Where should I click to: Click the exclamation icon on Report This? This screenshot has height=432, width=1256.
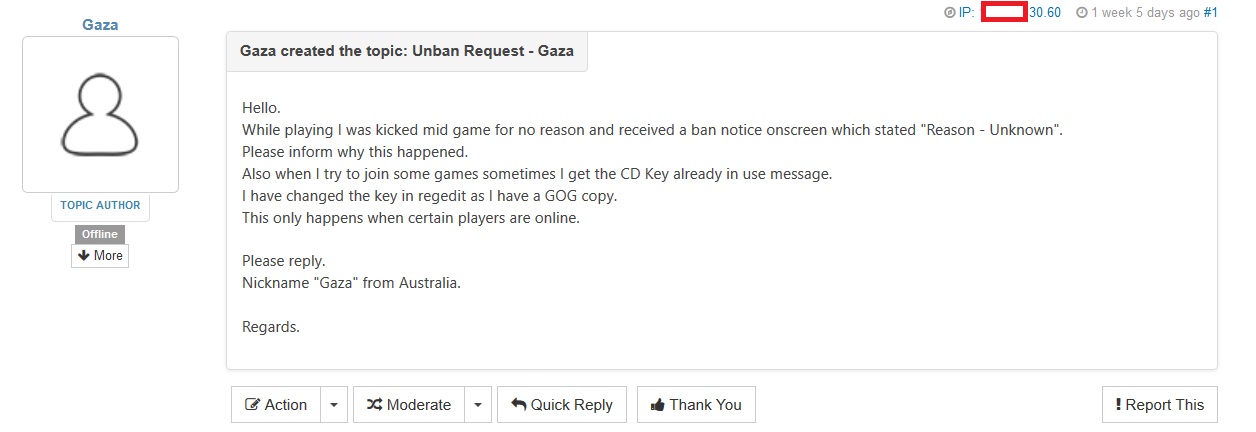(1118, 405)
